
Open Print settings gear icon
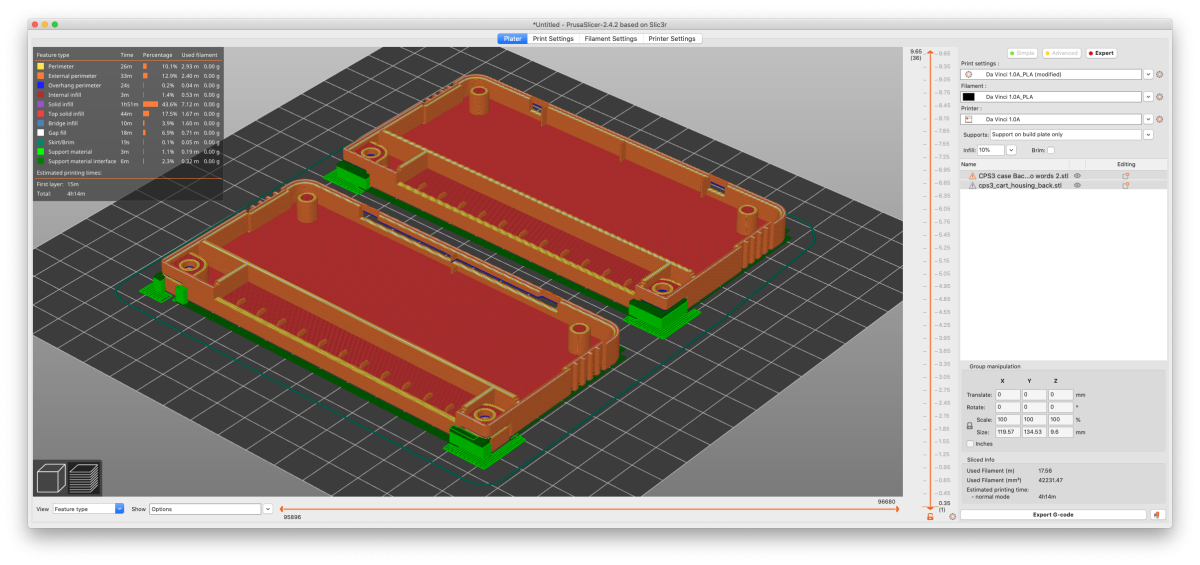point(1160,74)
